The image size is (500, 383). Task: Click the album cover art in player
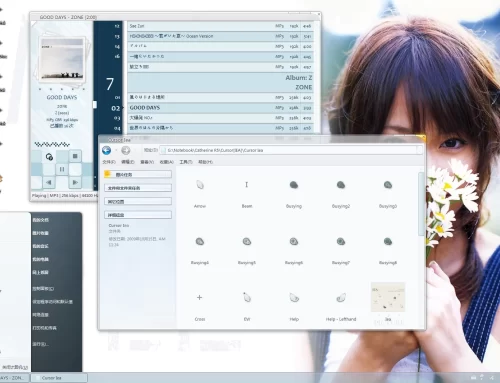[x=62, y=59]
